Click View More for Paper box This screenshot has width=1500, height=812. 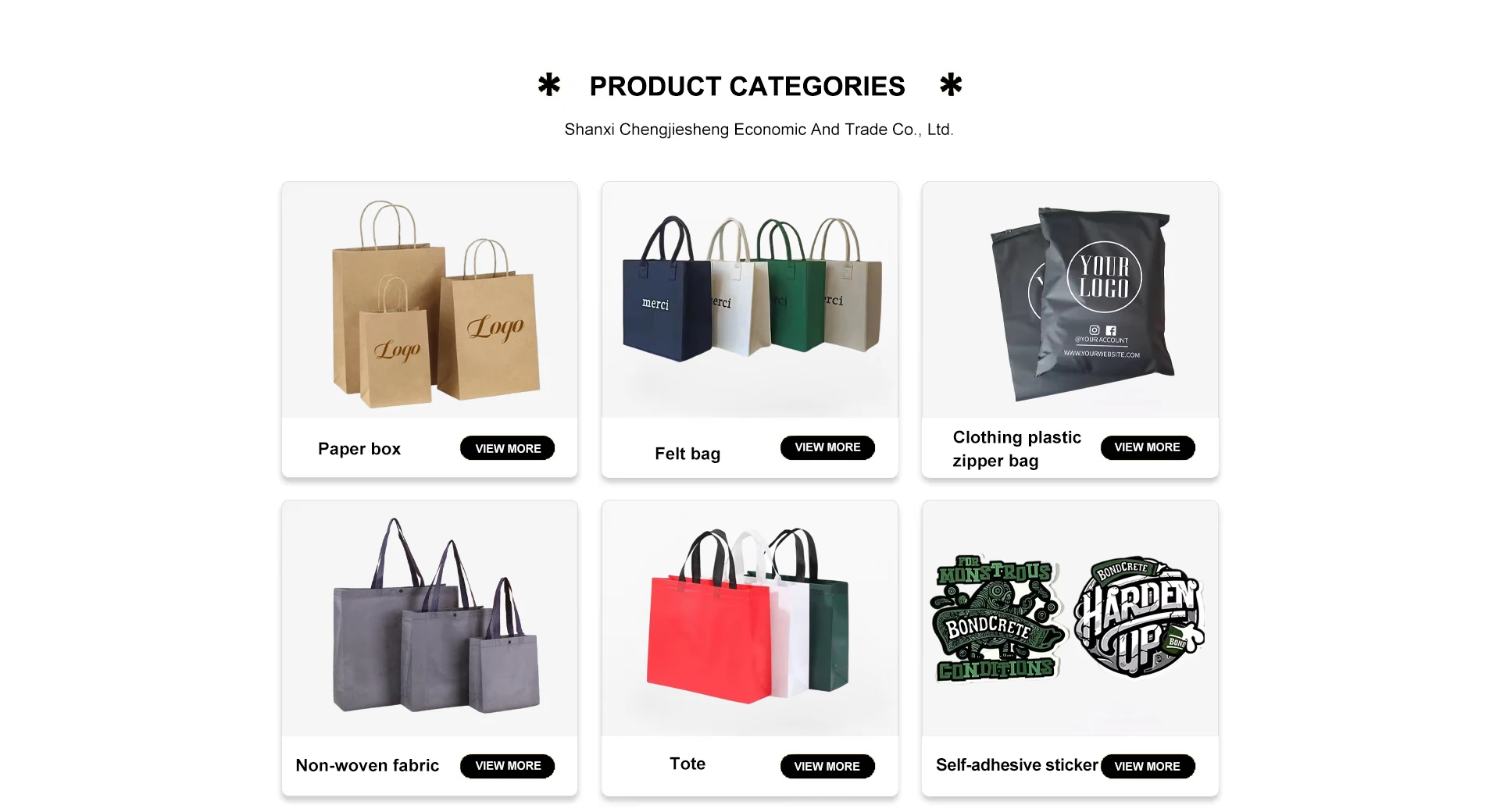[x=508, y=448]
